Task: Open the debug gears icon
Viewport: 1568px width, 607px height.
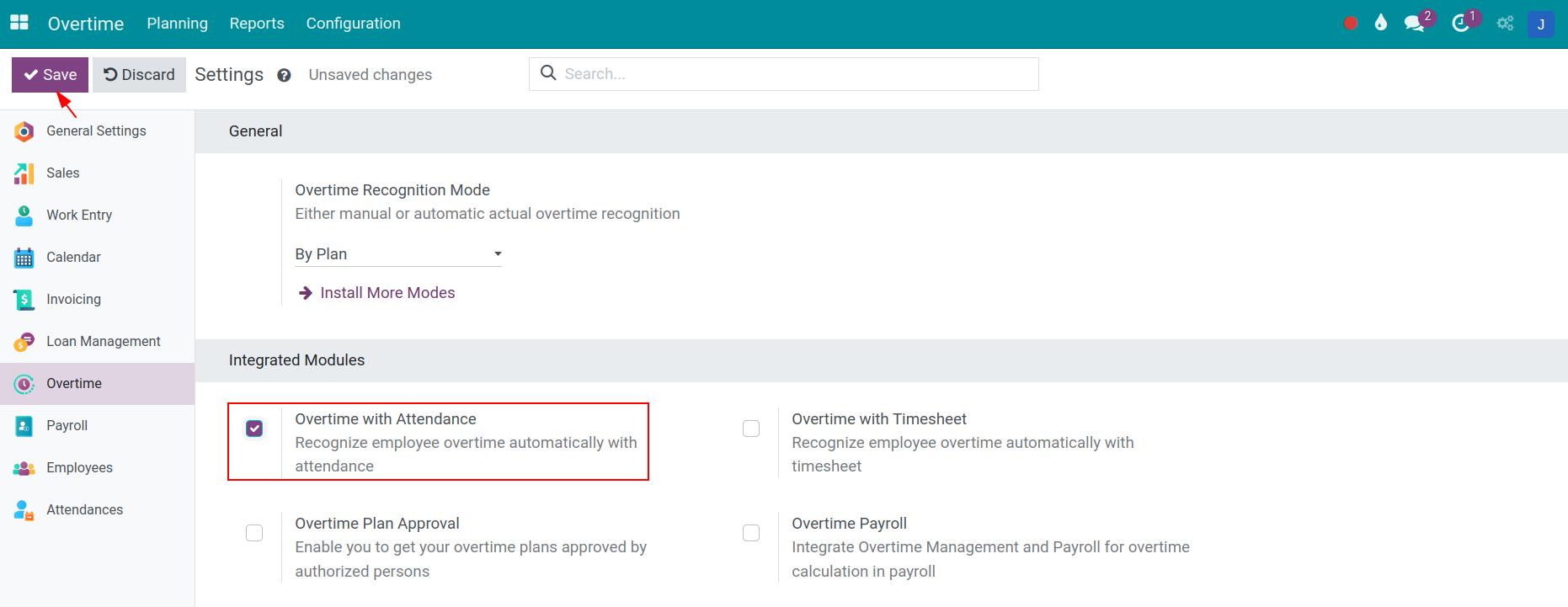Action: tap(1505, 24)
